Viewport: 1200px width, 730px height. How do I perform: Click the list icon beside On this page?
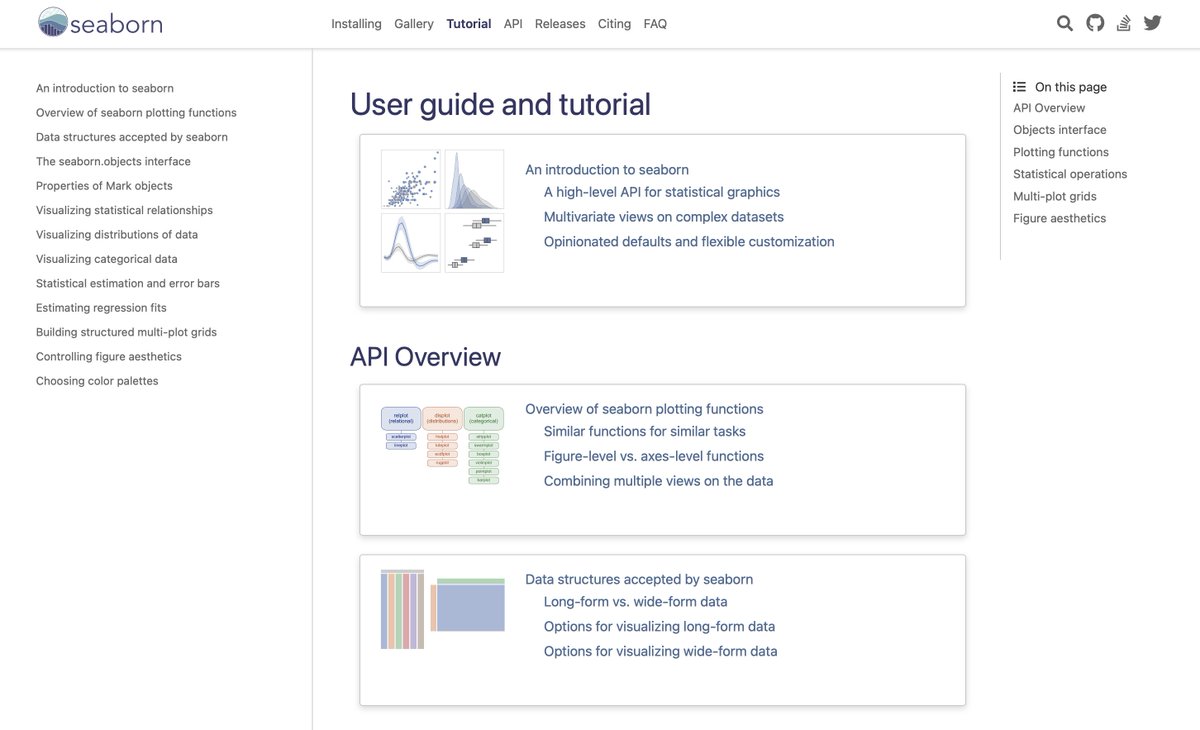1018,86
